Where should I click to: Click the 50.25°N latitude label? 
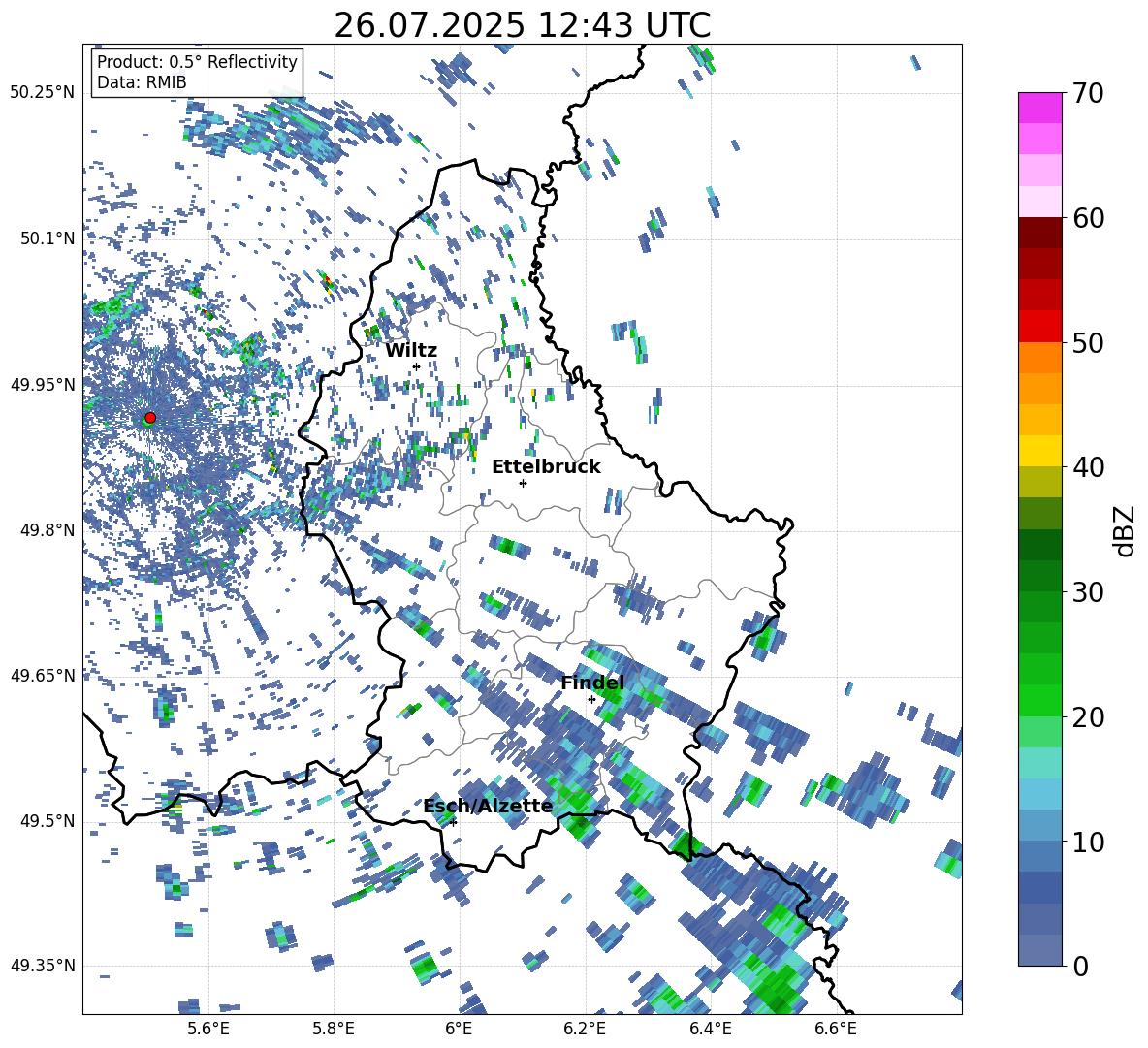pyautogui.click(x=43, y=93)
